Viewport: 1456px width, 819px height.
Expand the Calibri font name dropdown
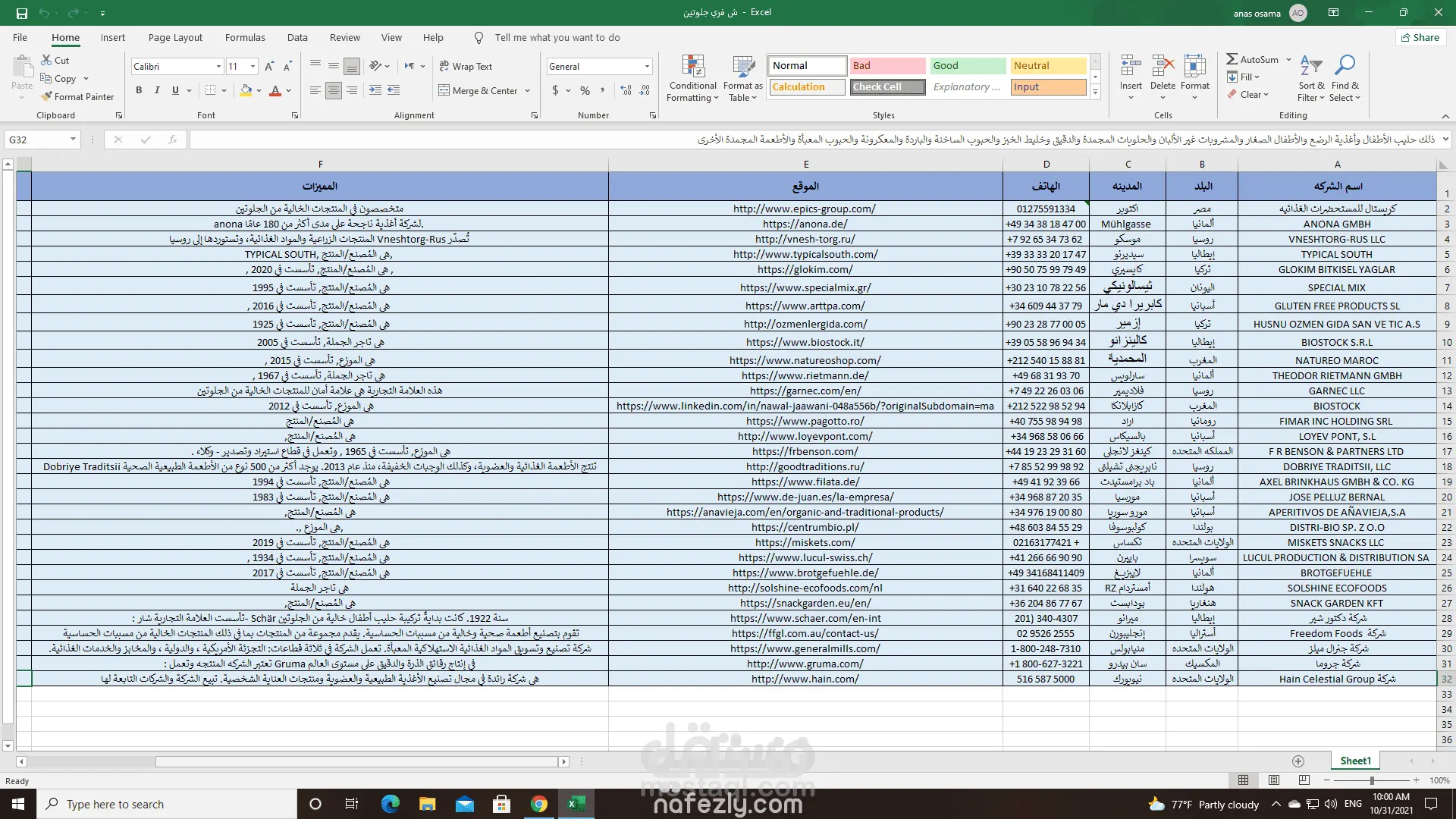pyautogui.click(x=218, y=67)
